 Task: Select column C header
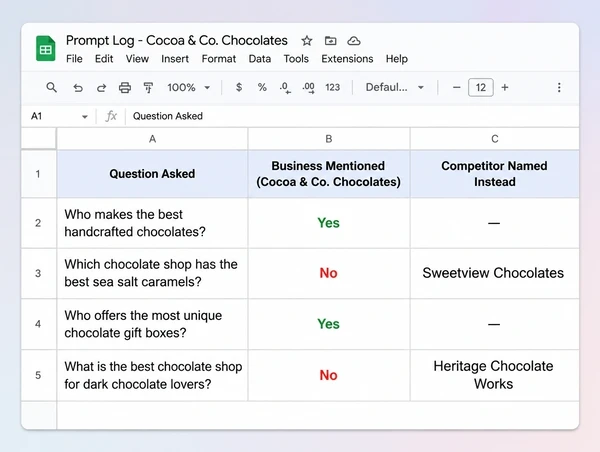[x=494, y=139]
